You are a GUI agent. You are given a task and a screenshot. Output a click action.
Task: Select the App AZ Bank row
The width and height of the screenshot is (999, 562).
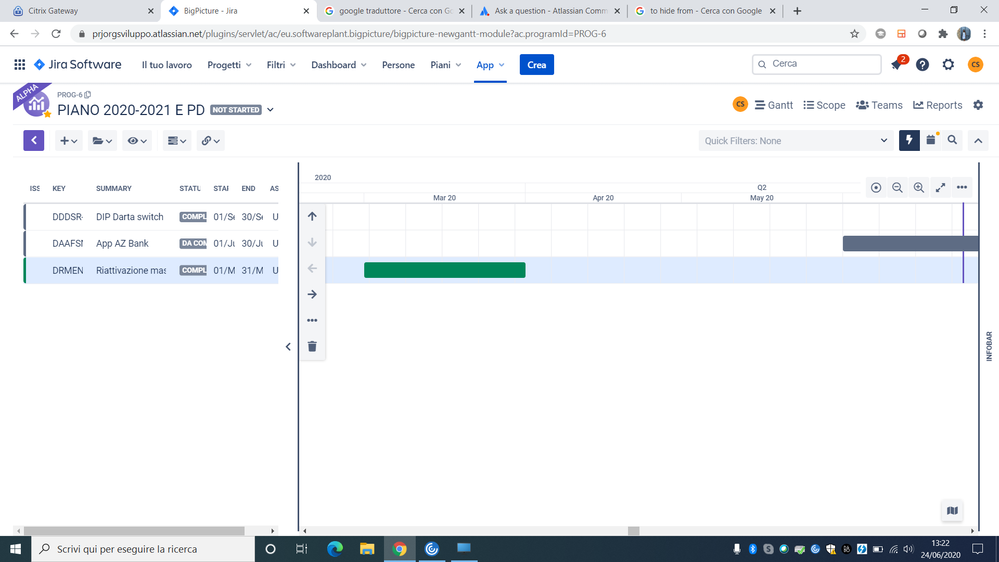[152, 243]
